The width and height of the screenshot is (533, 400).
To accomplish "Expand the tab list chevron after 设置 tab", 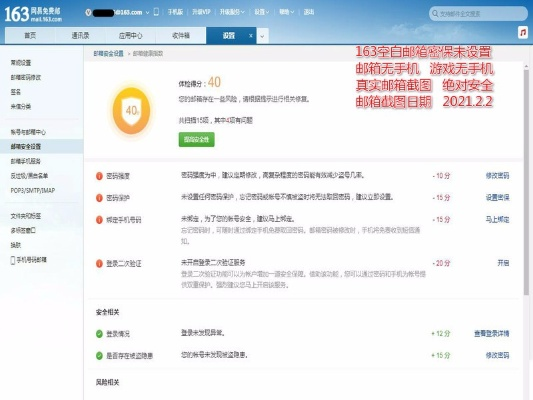I will [x=262, y=36].
